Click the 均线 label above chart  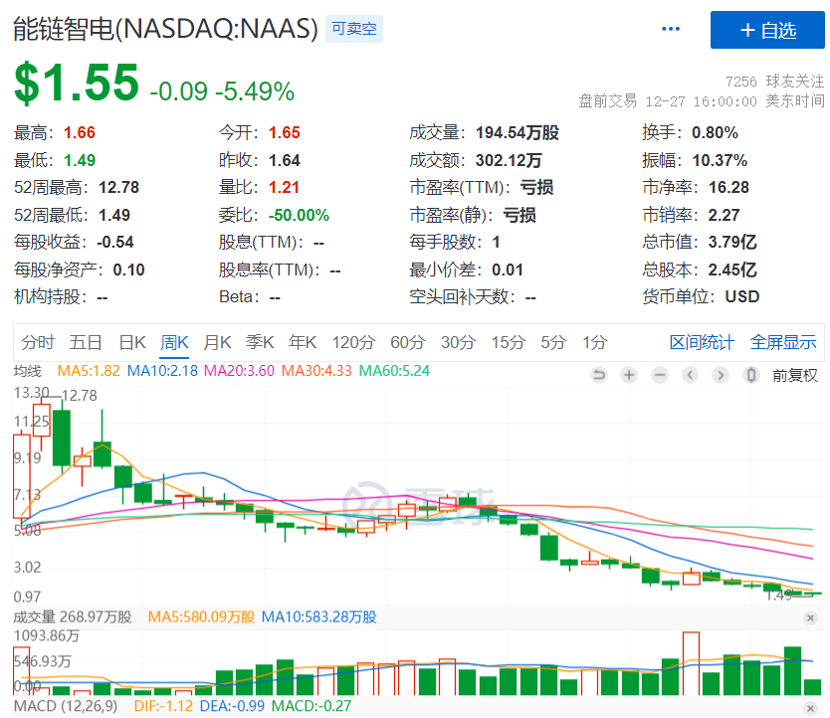click(28, 371)
